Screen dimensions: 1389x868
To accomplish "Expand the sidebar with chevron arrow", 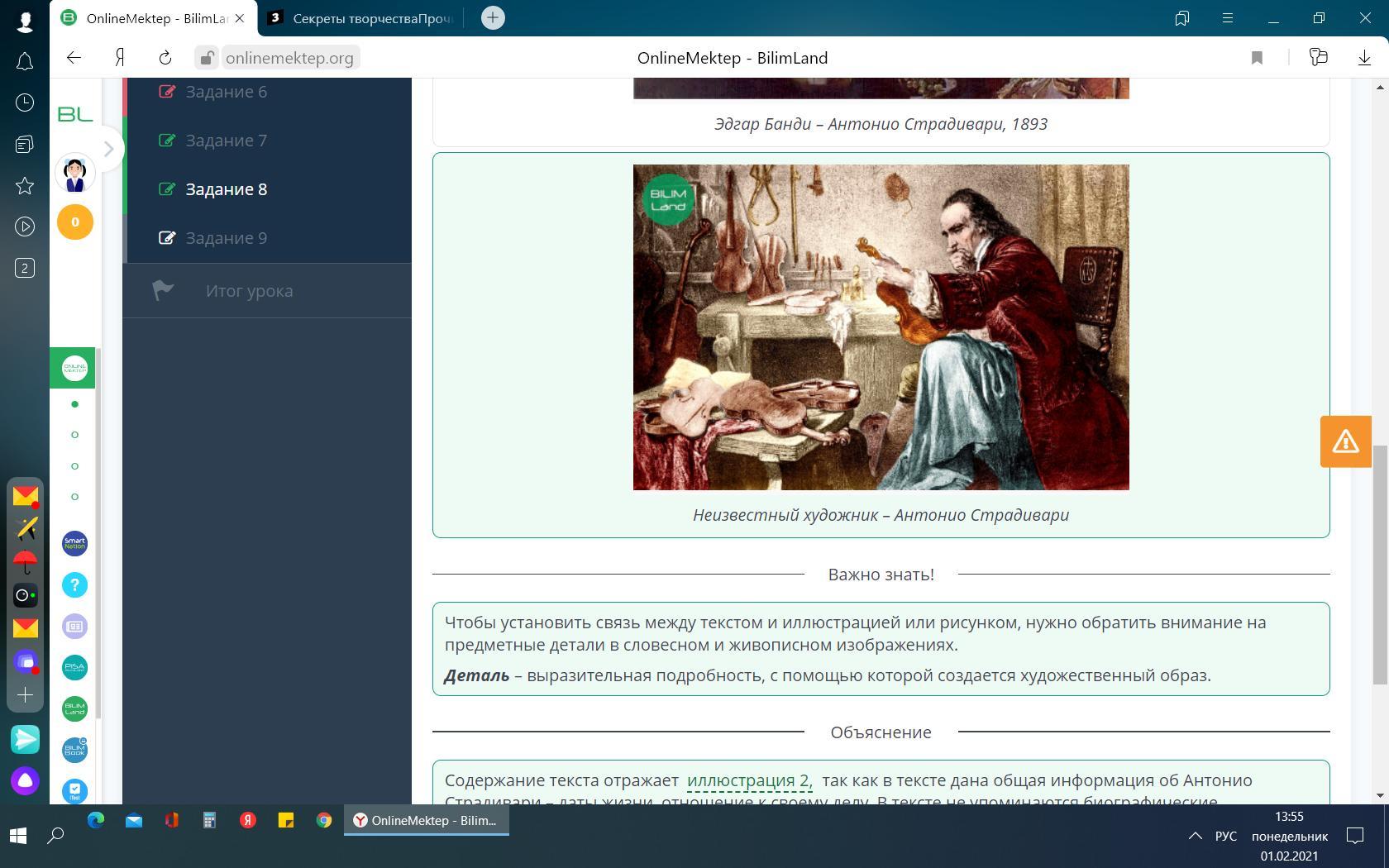I will click(x=109, y=149).
